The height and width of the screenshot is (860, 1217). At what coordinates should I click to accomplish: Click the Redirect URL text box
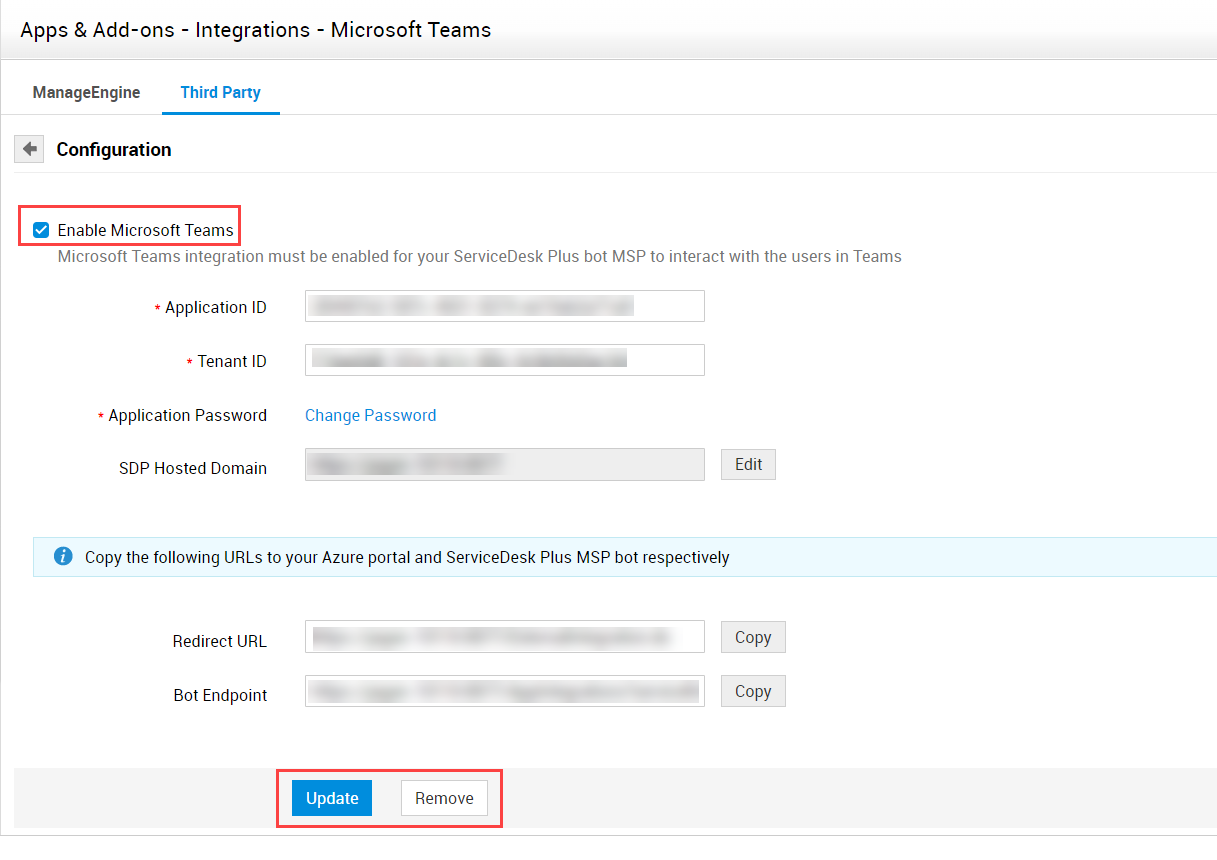click(x=504, y=637)
